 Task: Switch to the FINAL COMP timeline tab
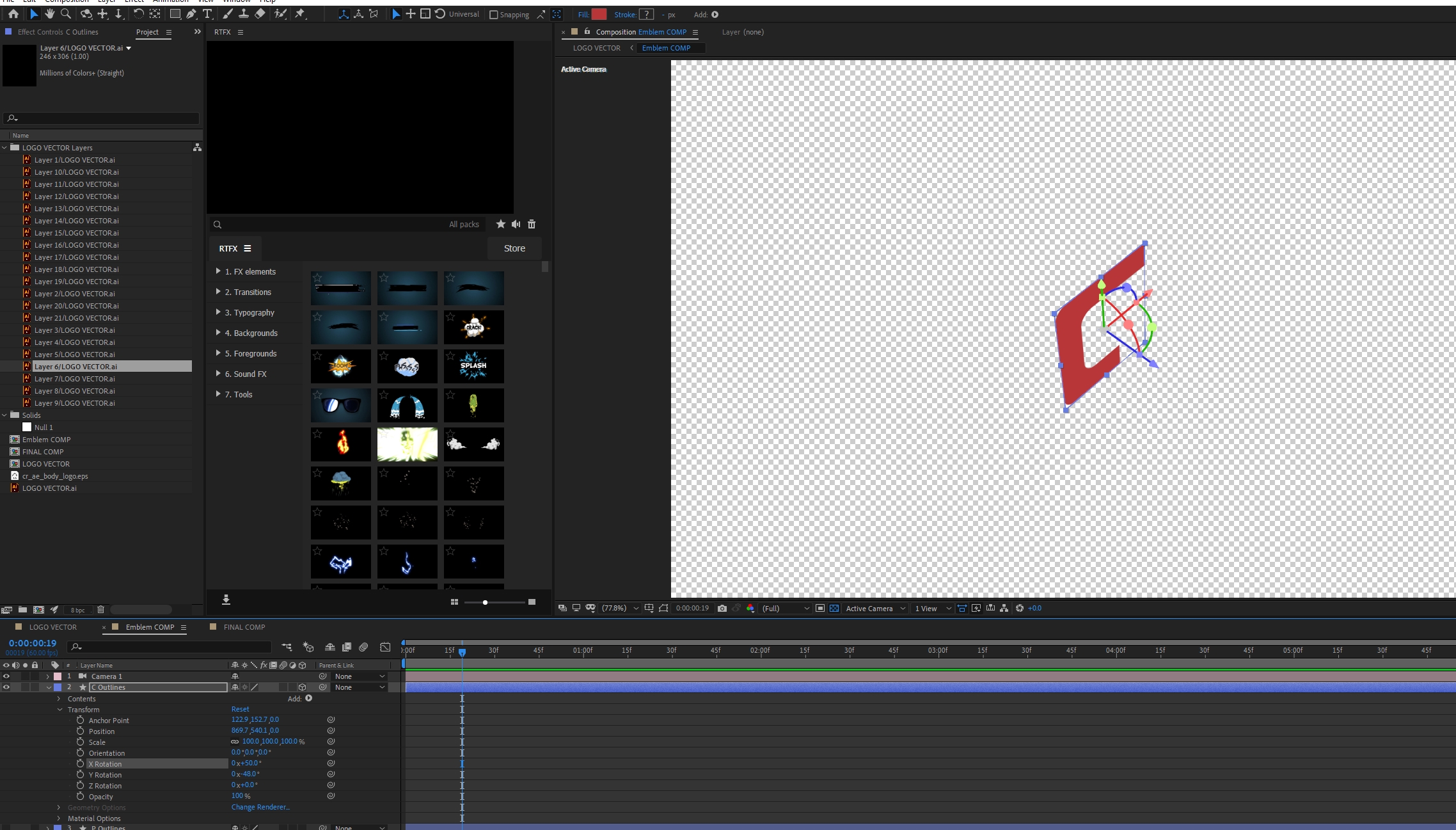click(x=244, y=627)
